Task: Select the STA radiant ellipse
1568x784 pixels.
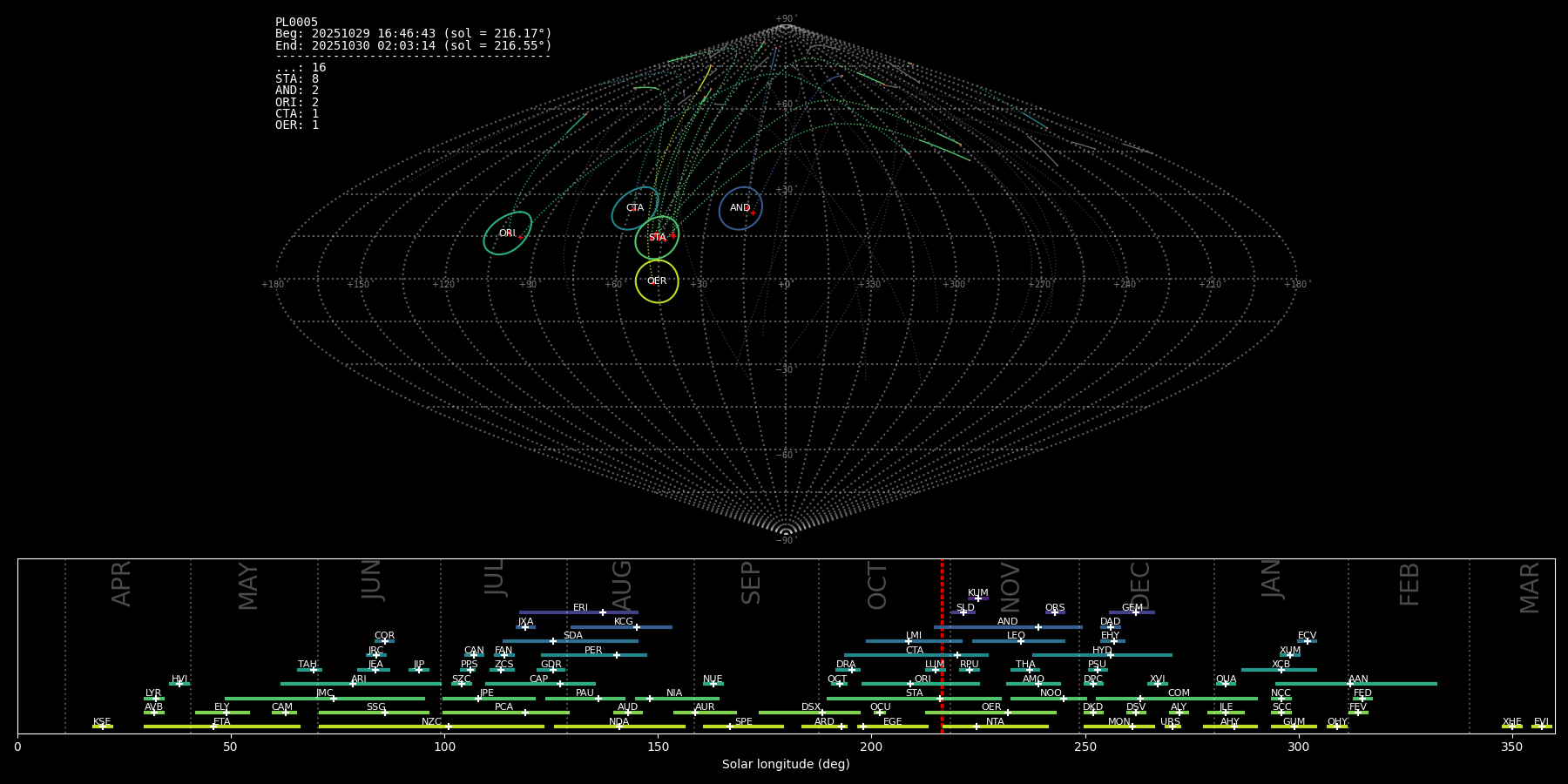Action: coord(657,238)
